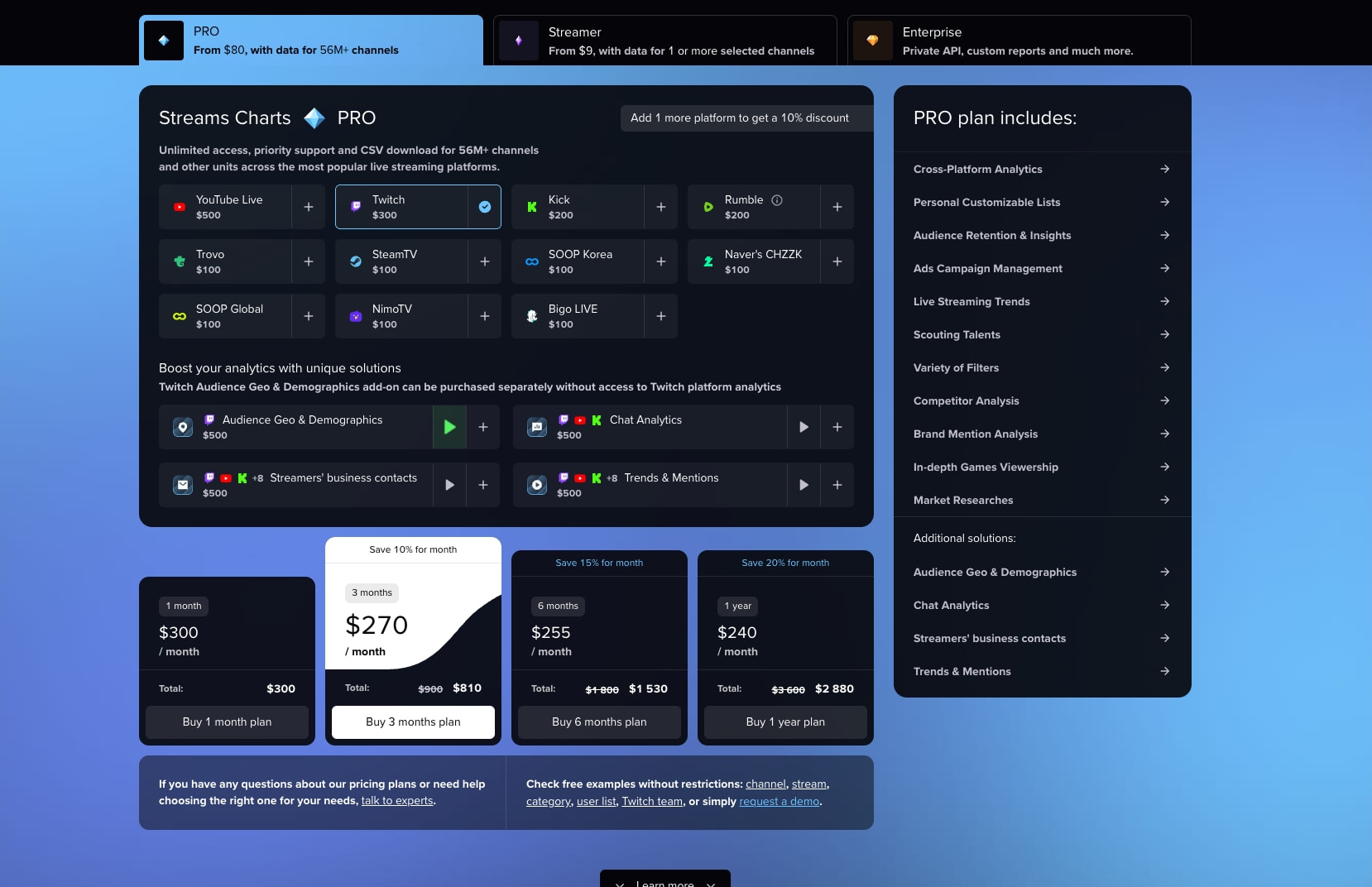The image size is (1372, 887).
Task: Expand Scouting Talents arrow
Action: 1165,334
